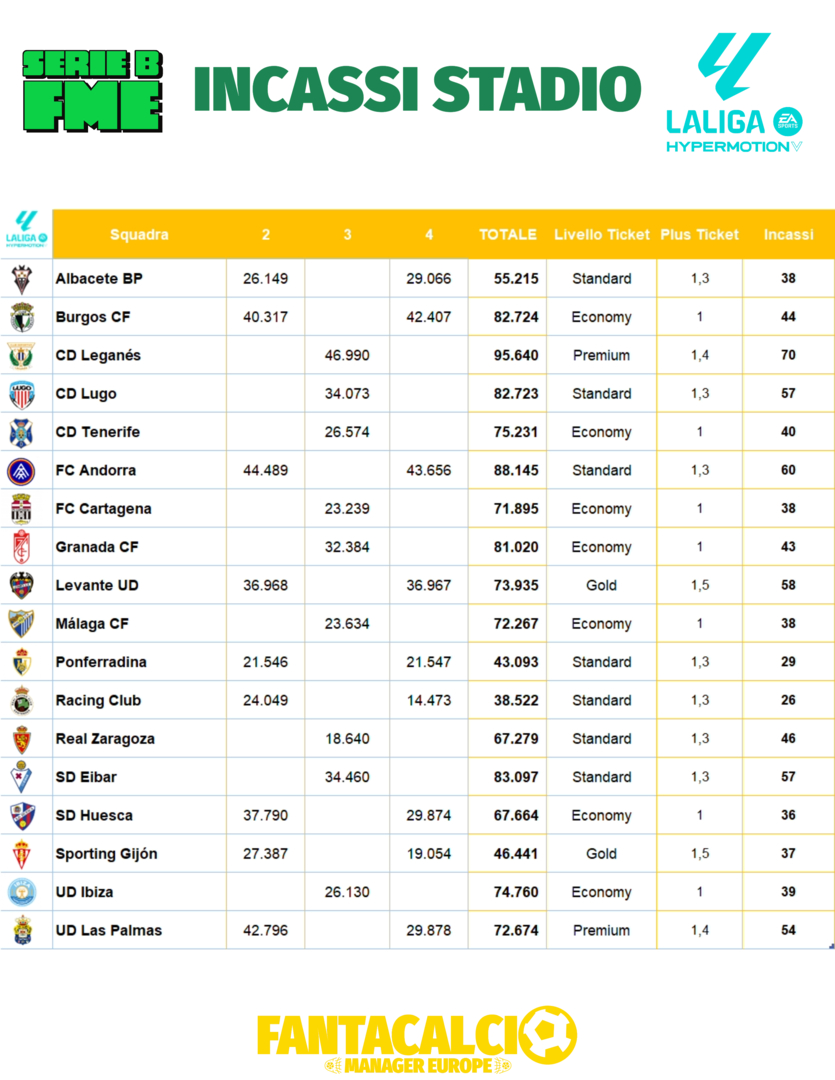Viewport: 835px width, 1080px height.
Task: Click the Levante UD club crest
Action: click(x=22, y=585)
